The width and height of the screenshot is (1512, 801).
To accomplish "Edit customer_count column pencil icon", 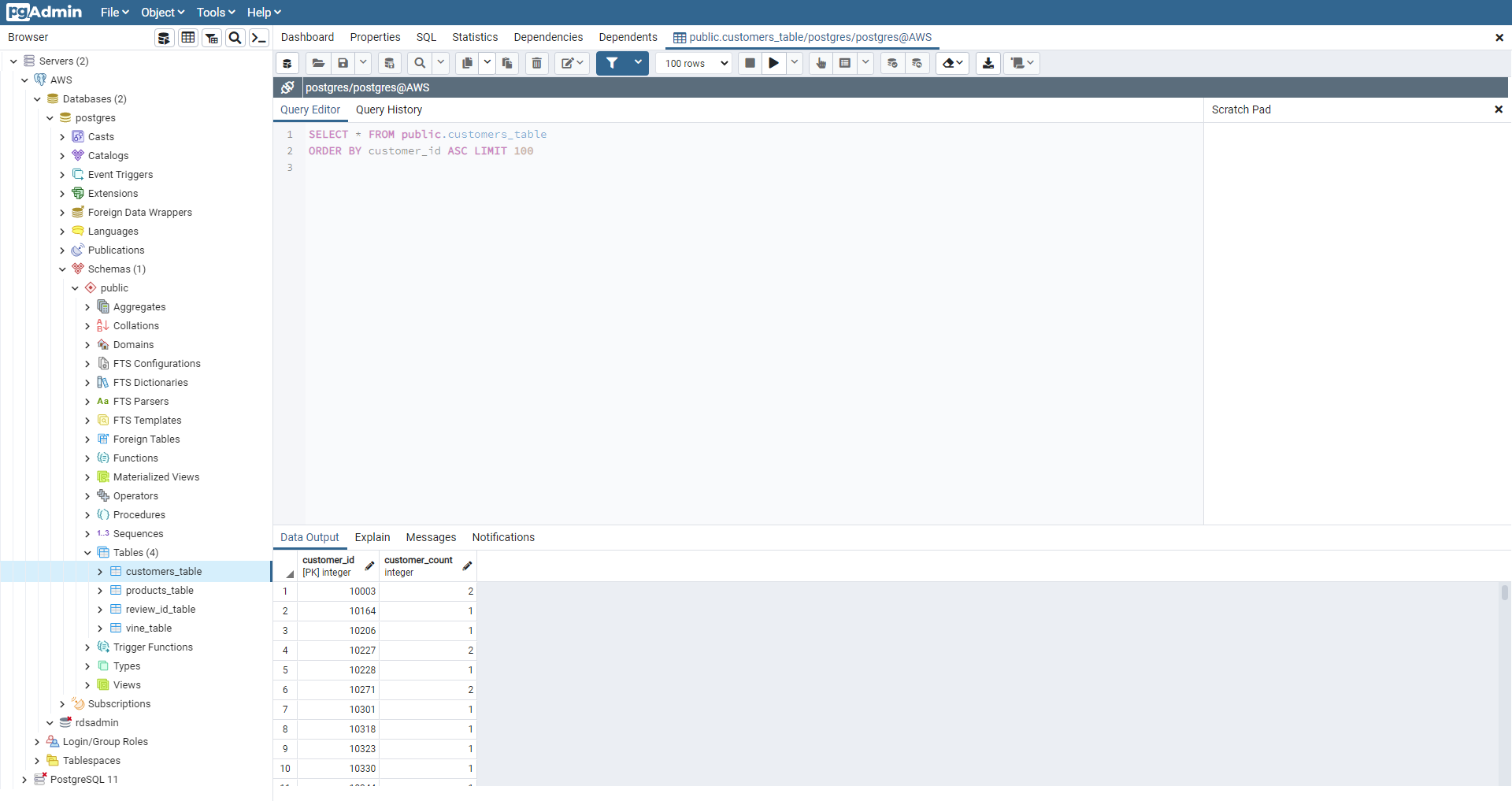I will (x=467, y=566).
